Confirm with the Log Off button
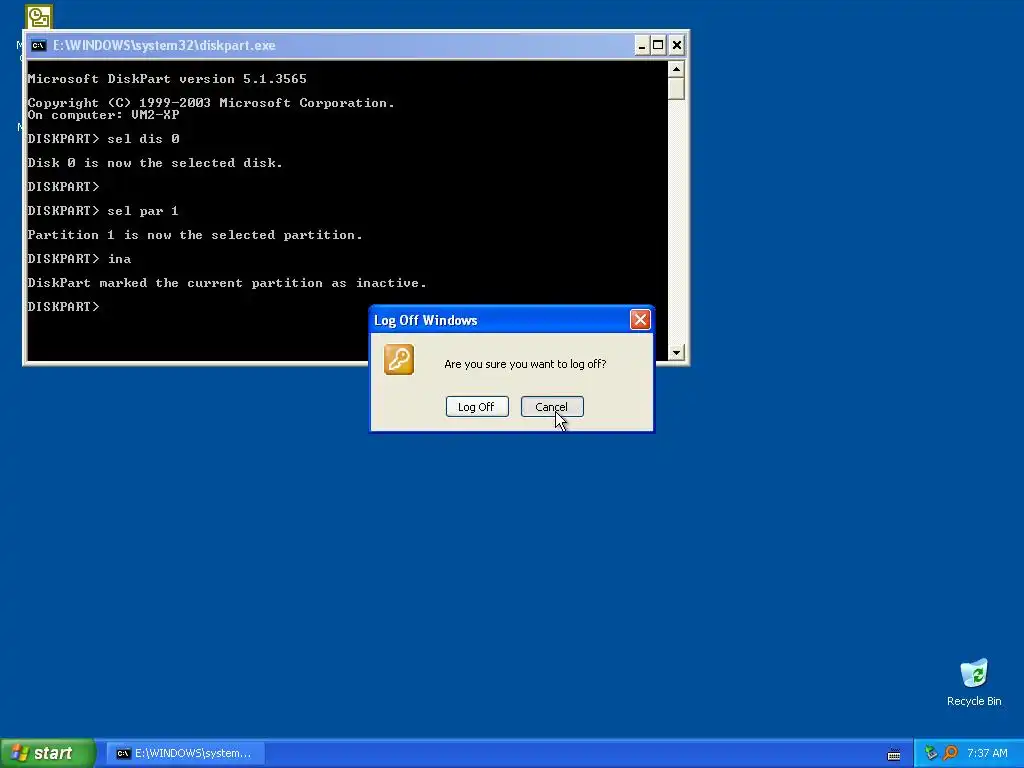 pos(477,407)
